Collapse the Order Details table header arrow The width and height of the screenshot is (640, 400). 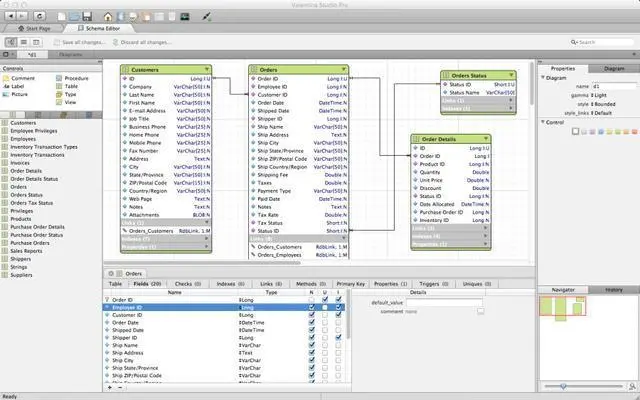(x=486, y=139)
